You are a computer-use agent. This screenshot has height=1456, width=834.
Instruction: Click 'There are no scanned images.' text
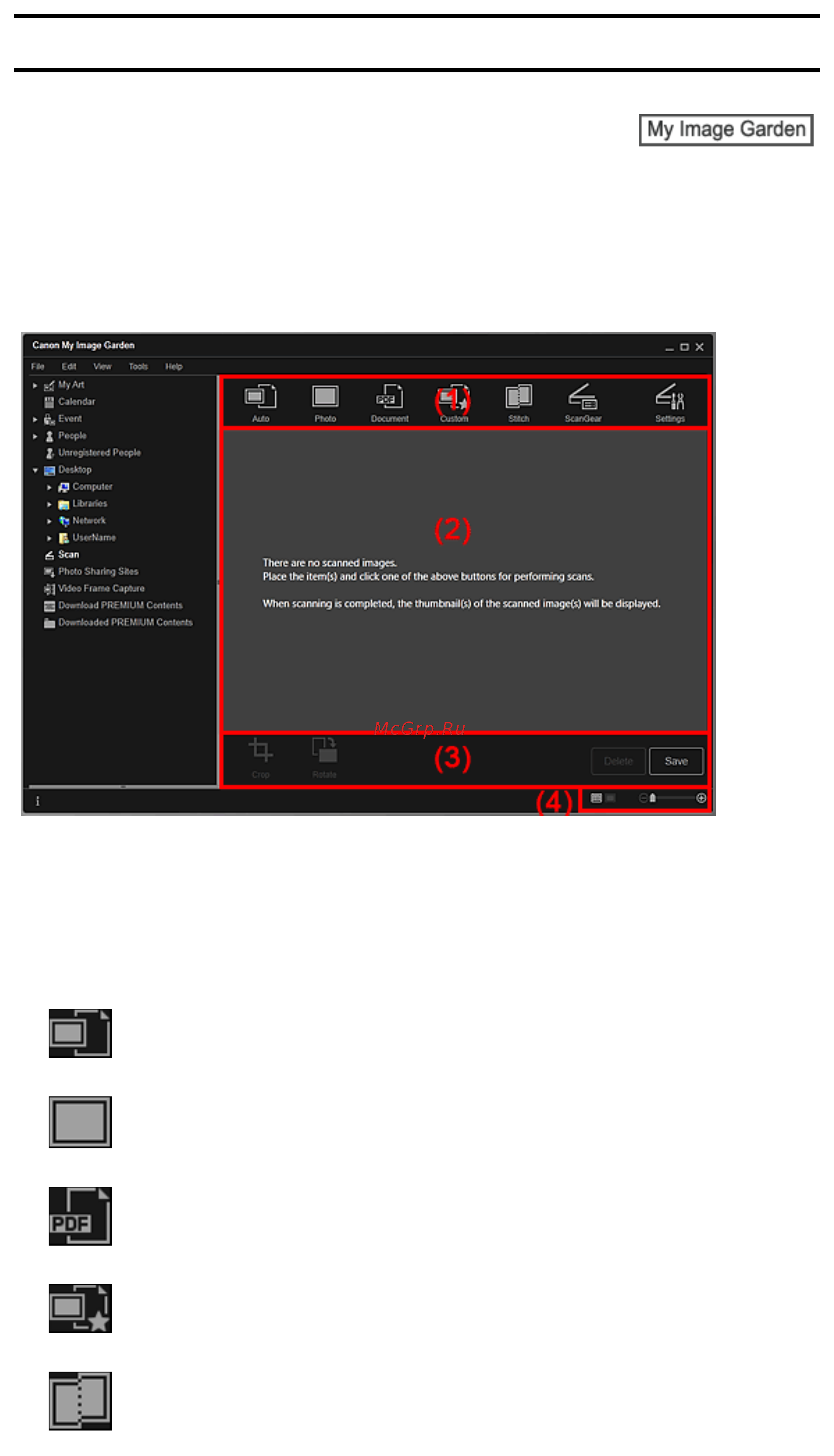pos(329,563)
